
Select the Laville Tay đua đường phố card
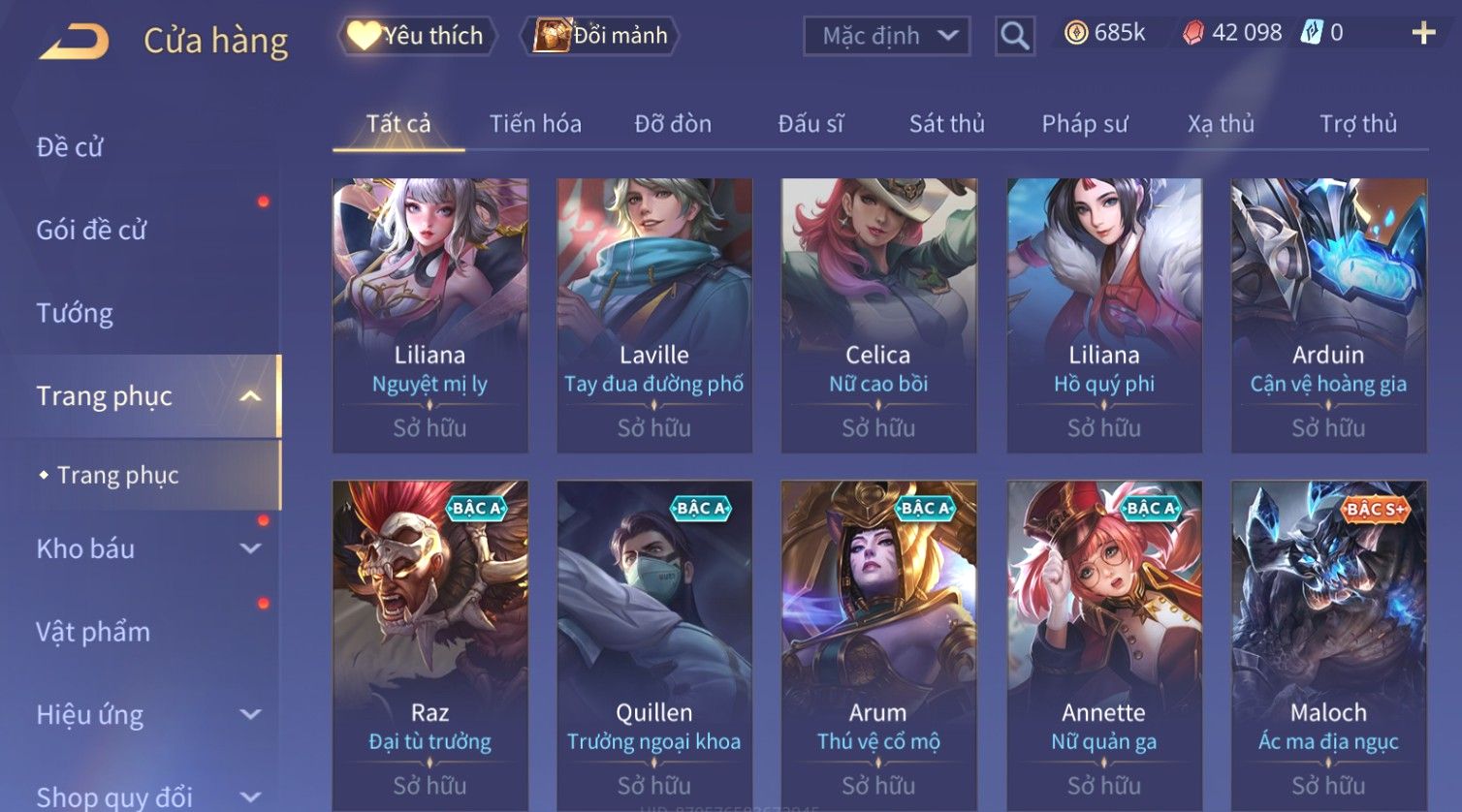click(654, 315)
